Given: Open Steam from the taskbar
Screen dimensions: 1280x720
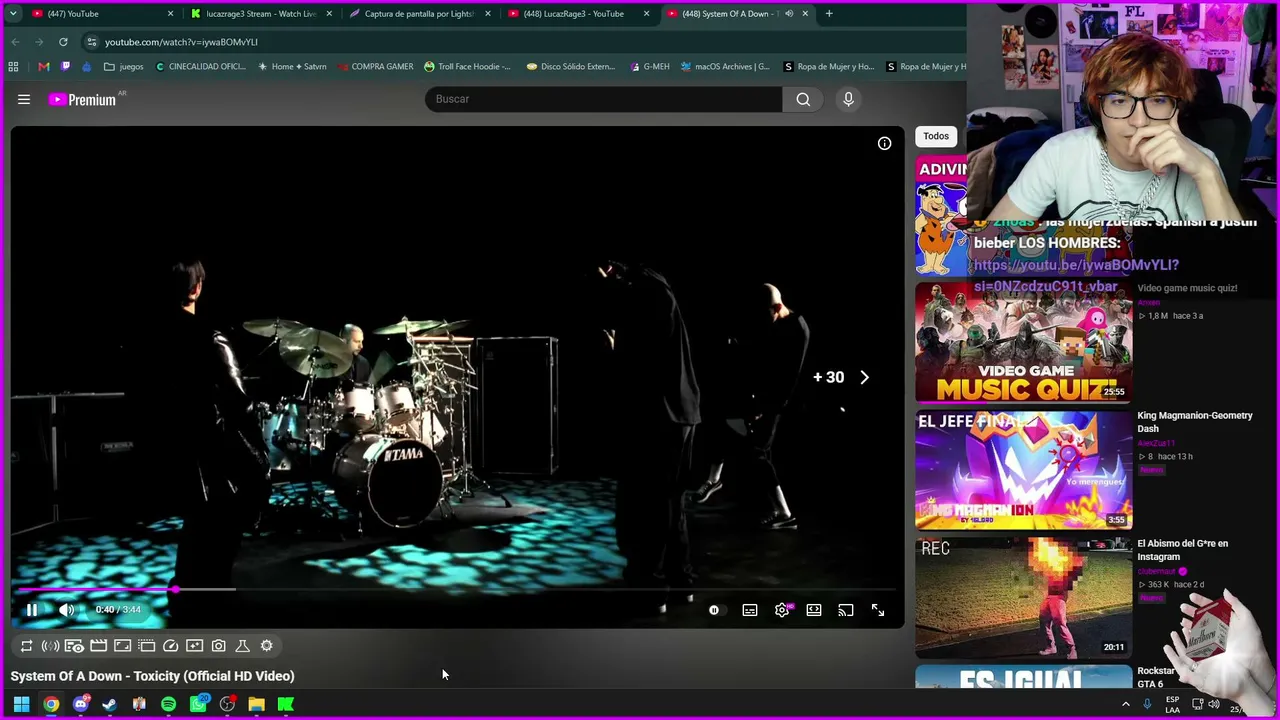Looking at the screenshot, I should pos(109,704).
